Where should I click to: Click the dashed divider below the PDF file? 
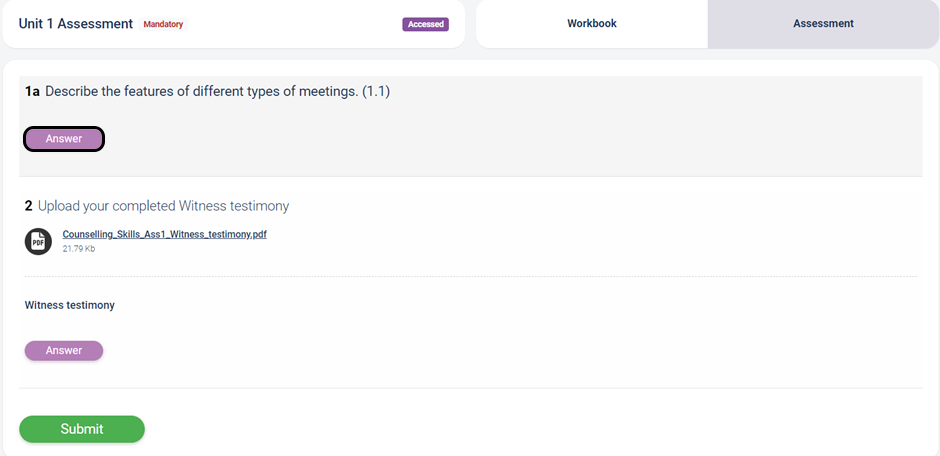[471, 276]
